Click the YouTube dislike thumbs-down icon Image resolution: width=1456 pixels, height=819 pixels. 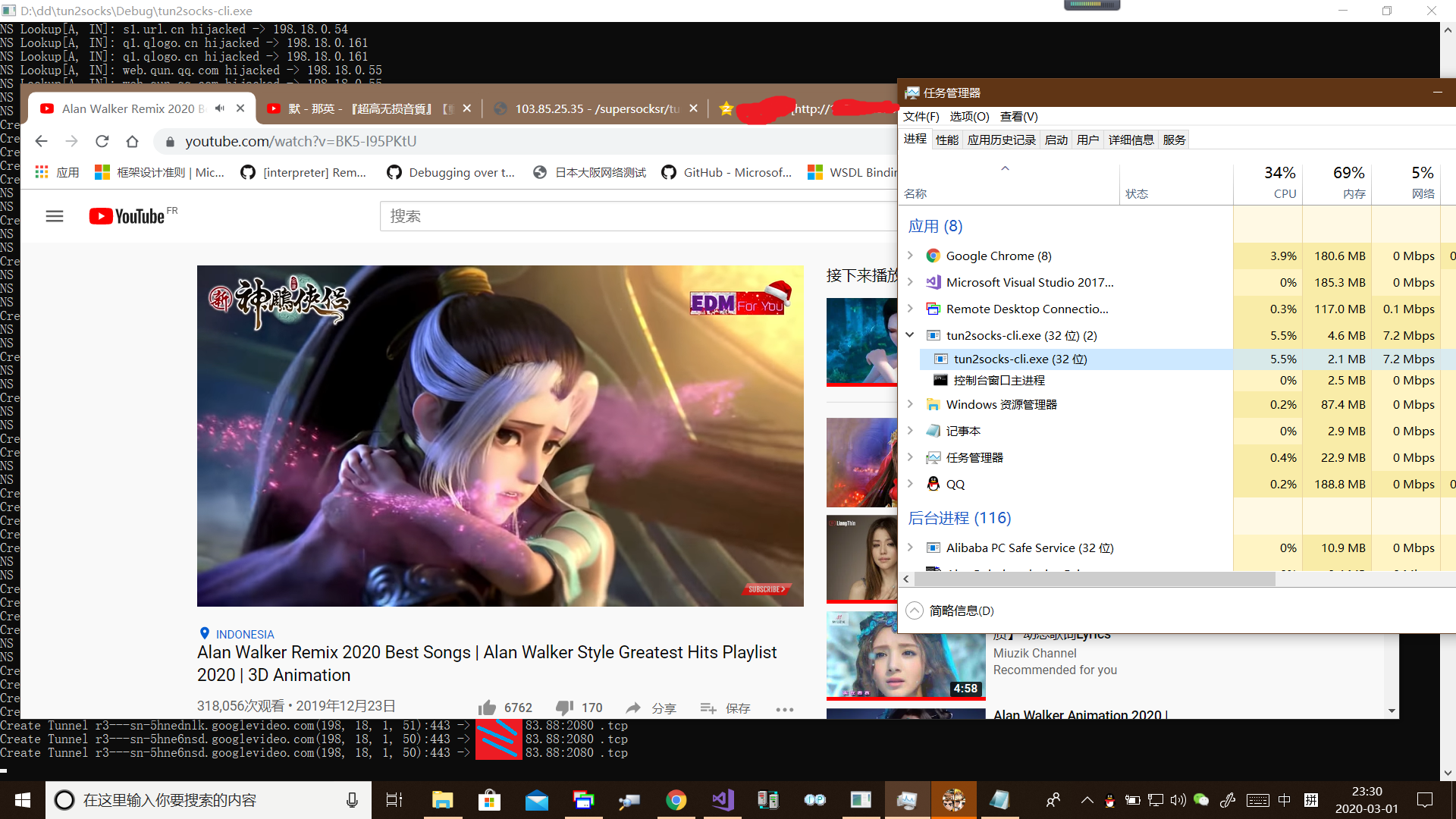(x=564, y=708)
